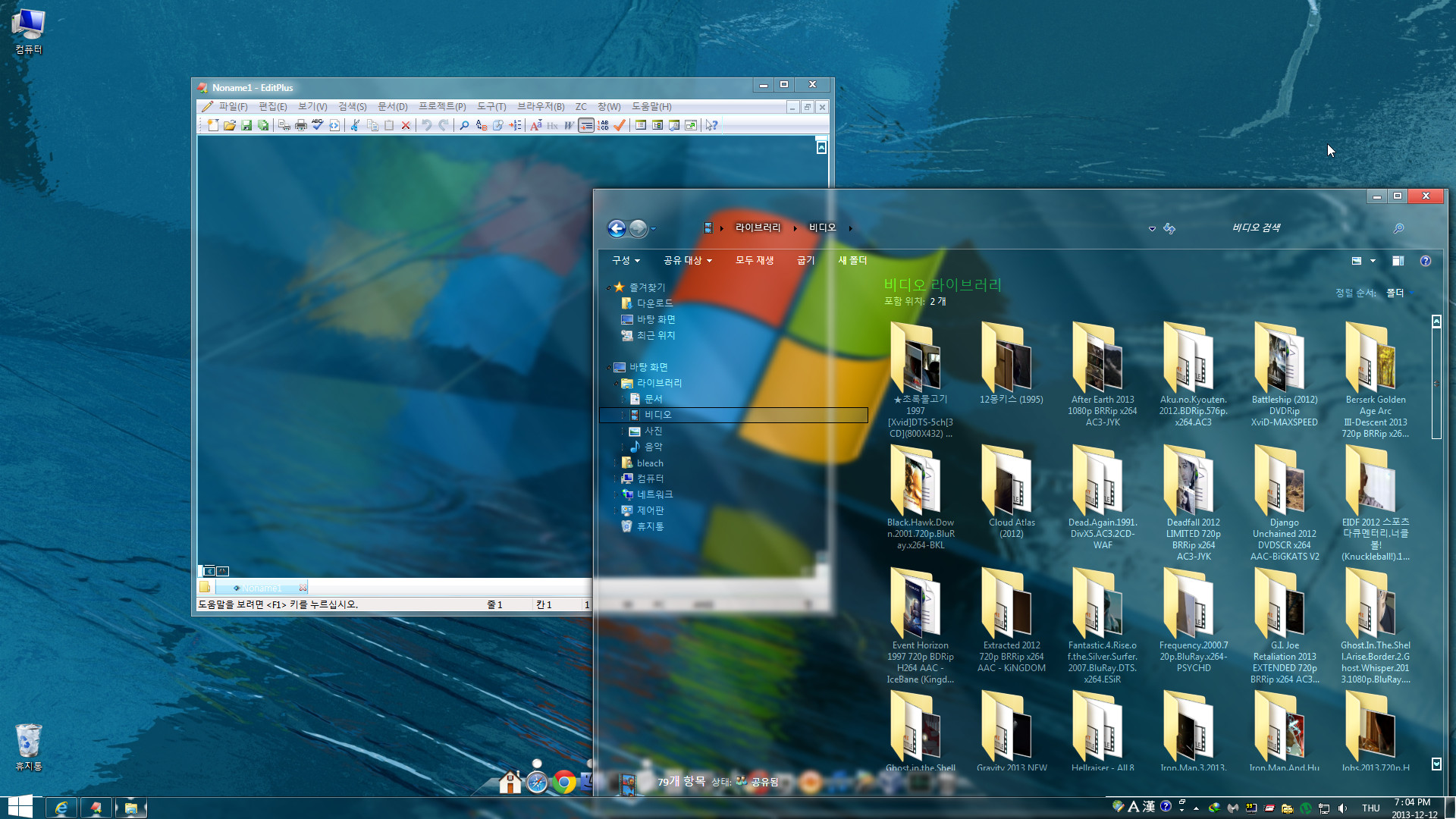Toggle Word Wrap W icon in EditPlus
This screenshot has height=819, width=1456.
[x=569, y=125]
